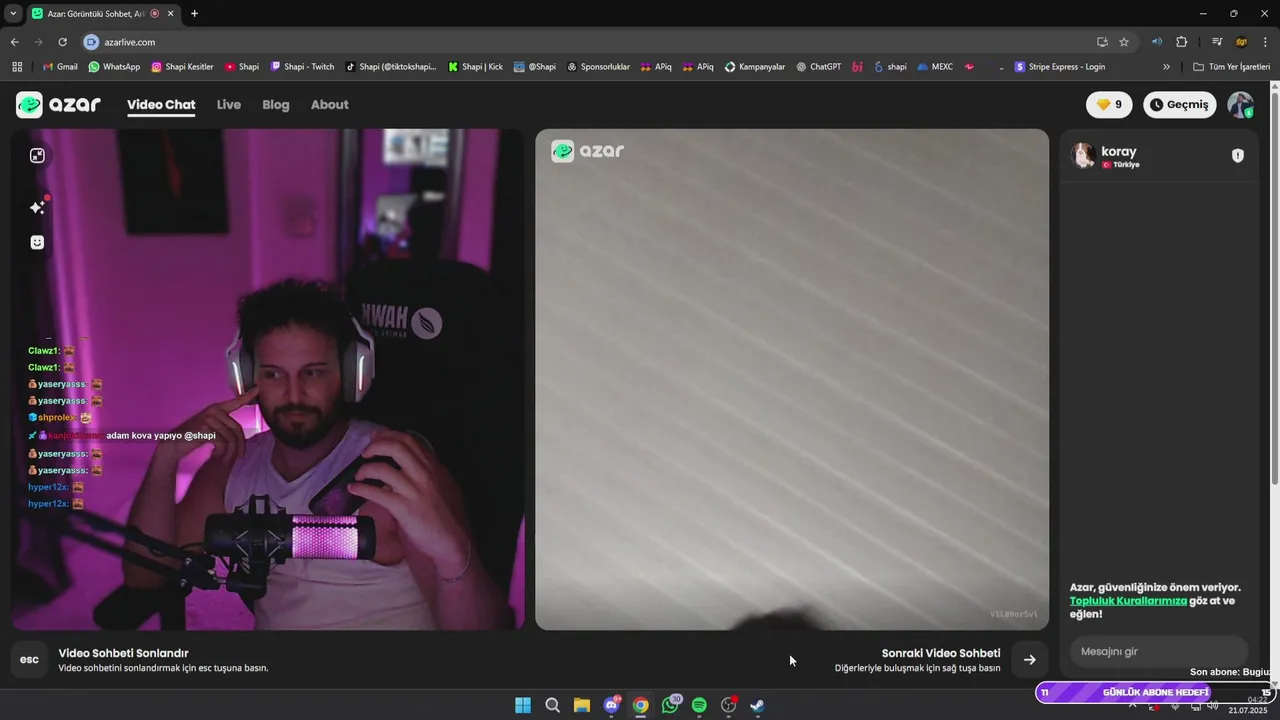The image size is (1280, 720).
Task: Open the Sponsorluklar bookmark
Action: (x=598, y=67)
